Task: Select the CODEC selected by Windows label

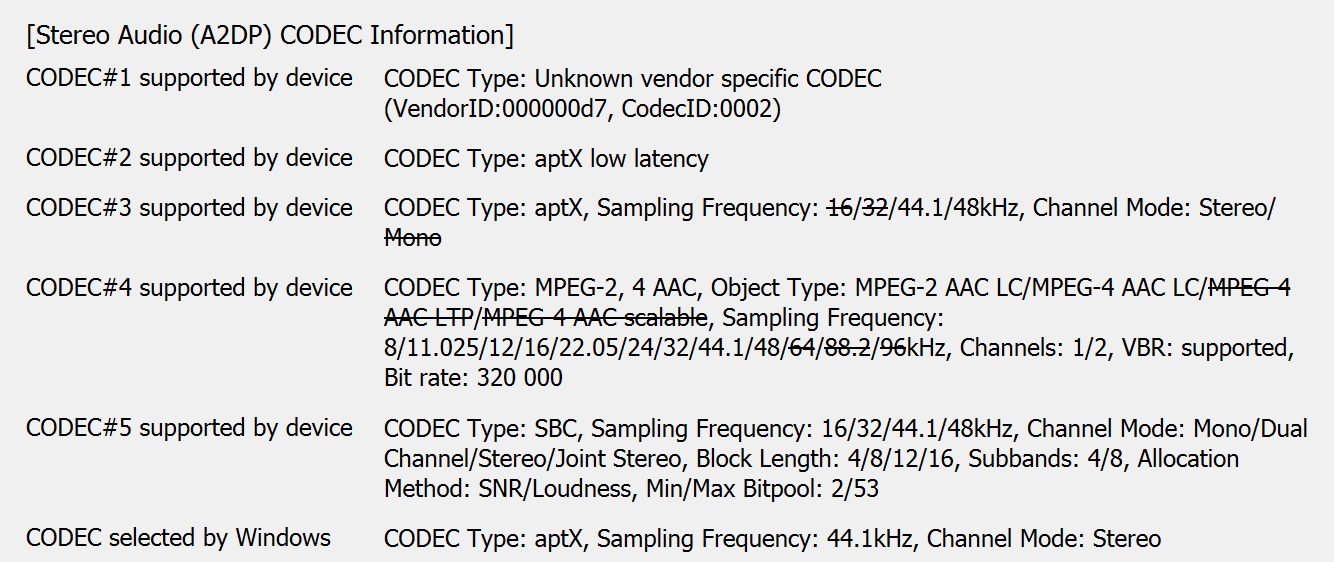Action: 178,538
